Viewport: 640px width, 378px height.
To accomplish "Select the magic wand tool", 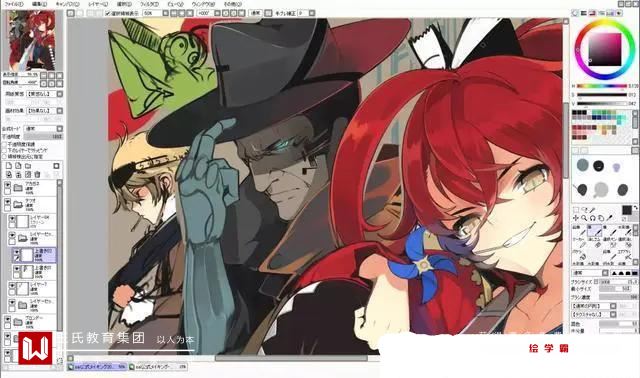I will pos(592,210).
